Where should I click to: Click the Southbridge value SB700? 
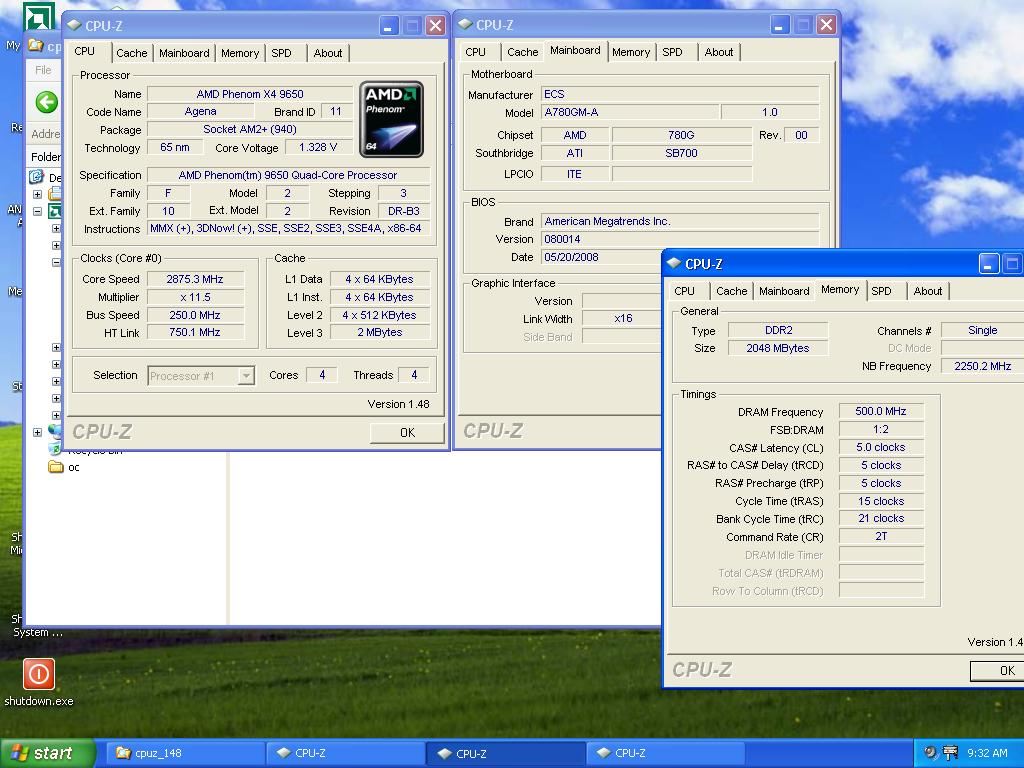pos(681,153)
